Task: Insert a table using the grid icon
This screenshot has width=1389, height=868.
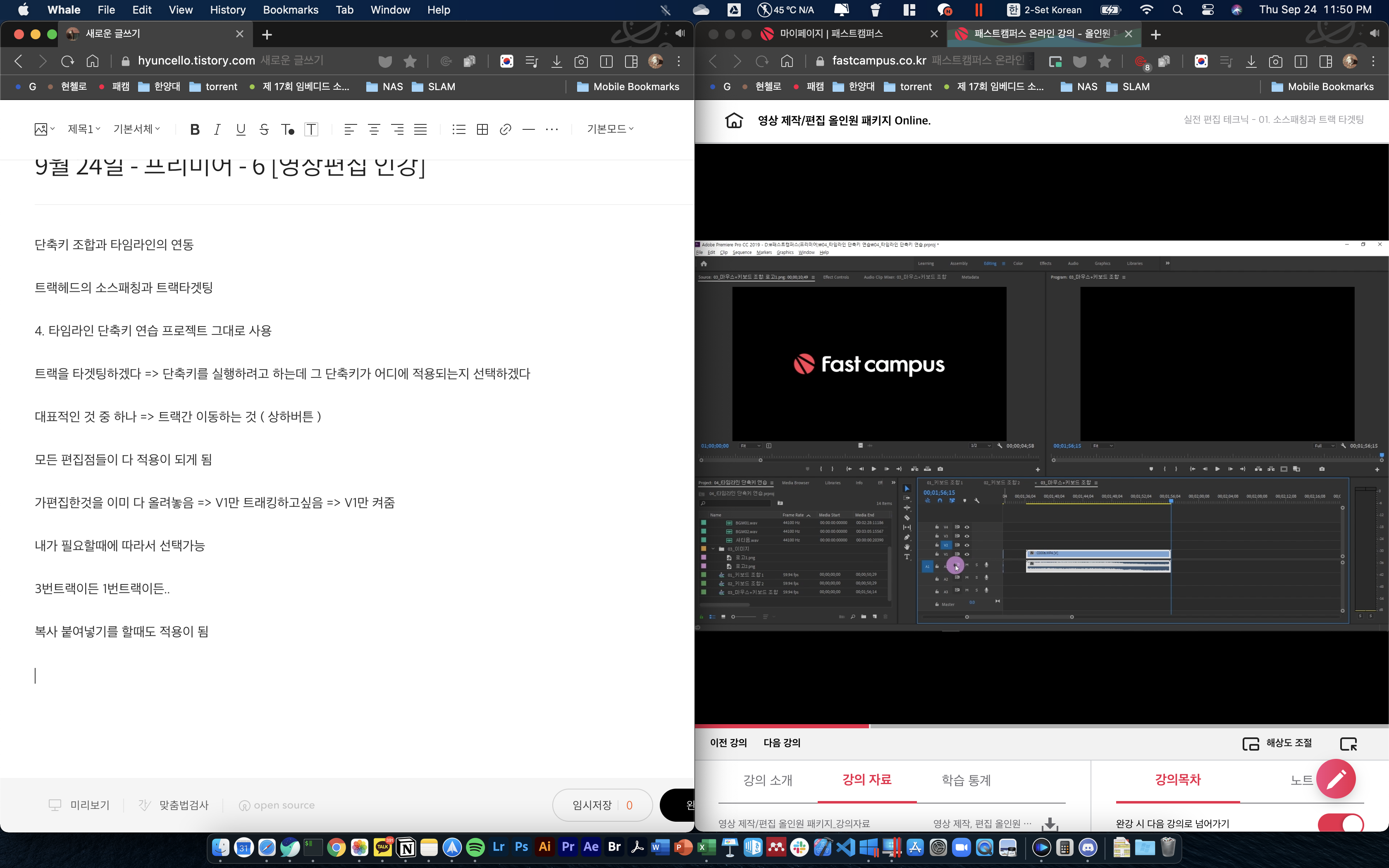Action: (x=482, y=129)
